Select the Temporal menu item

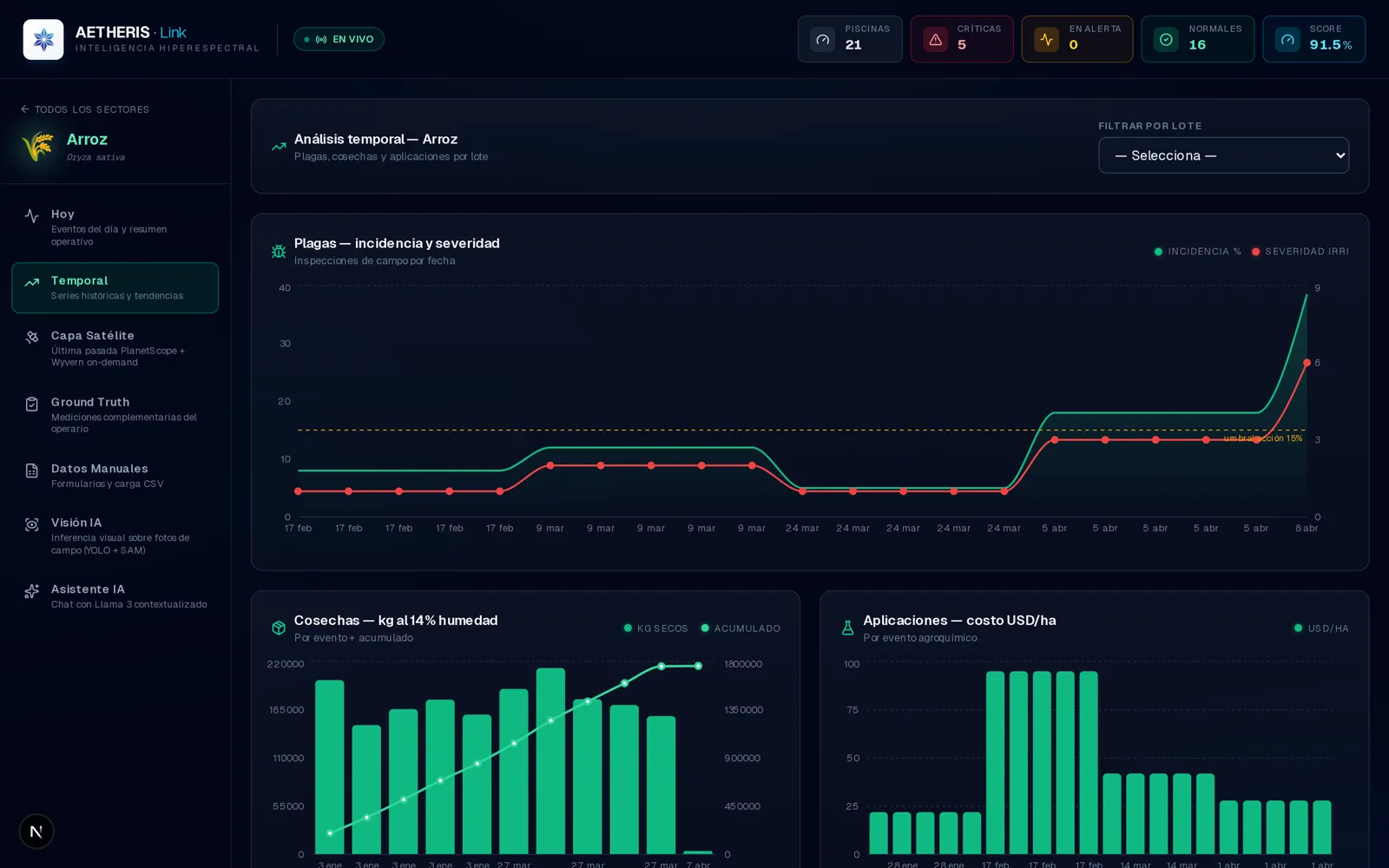(115, 287)
